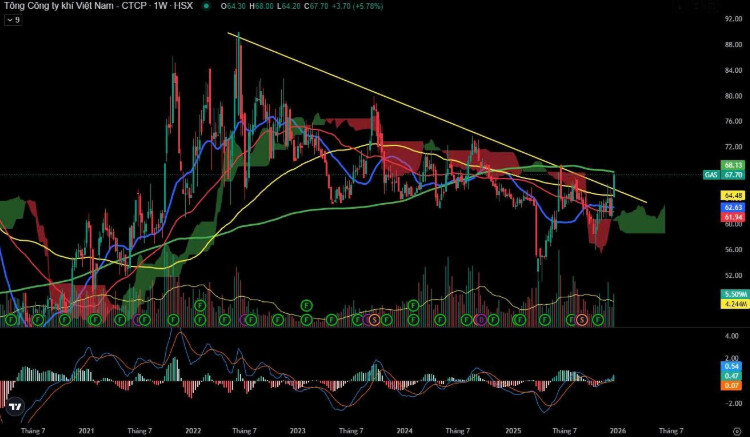Click the Tháng 7 label after 2026
Screen dimensions: 750x437
pyautogui.click(x=671, y=431)
